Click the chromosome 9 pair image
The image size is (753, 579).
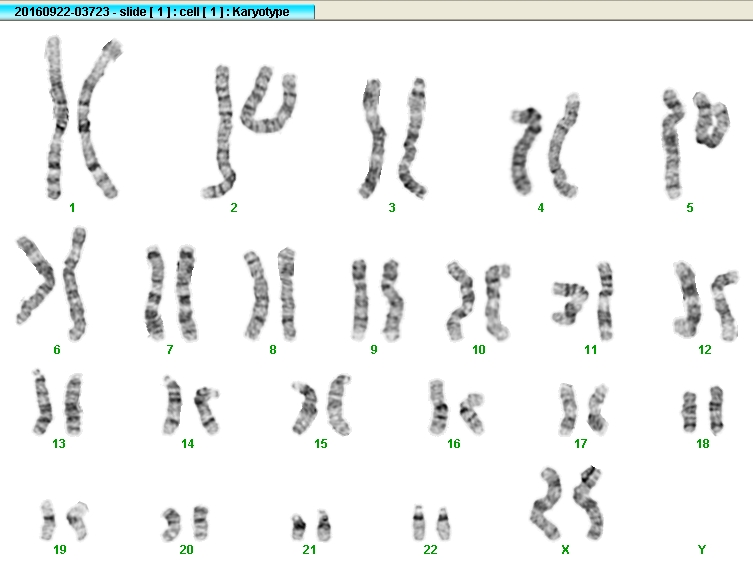(x=378, y=300)
